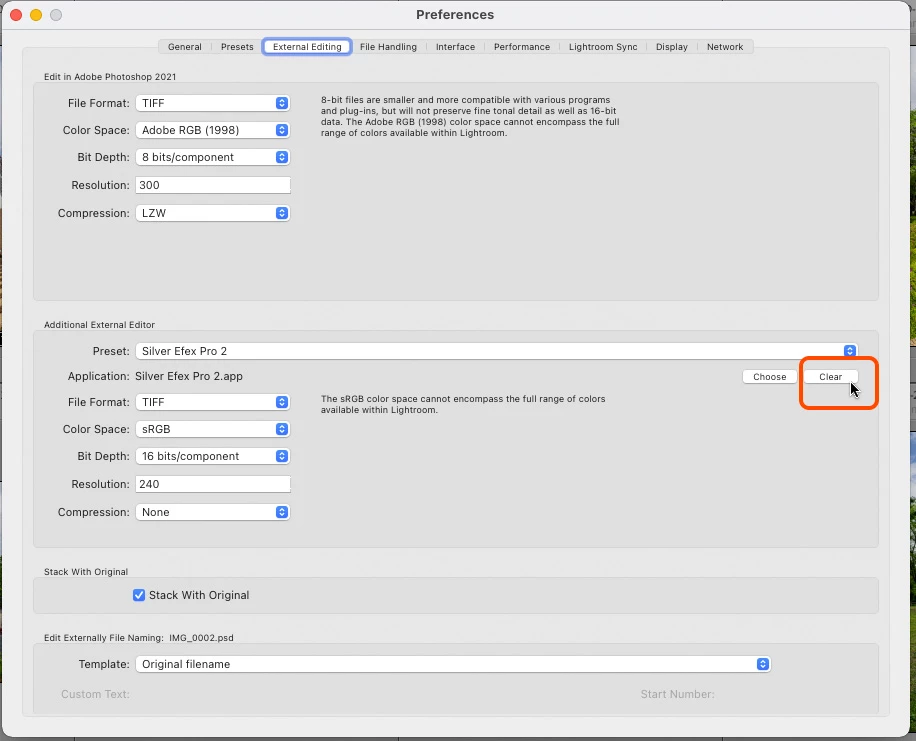Open the 8 bits/component Bit Depth dropdown
This screenshot has height=741, width=916.
[x=213, y=157]
